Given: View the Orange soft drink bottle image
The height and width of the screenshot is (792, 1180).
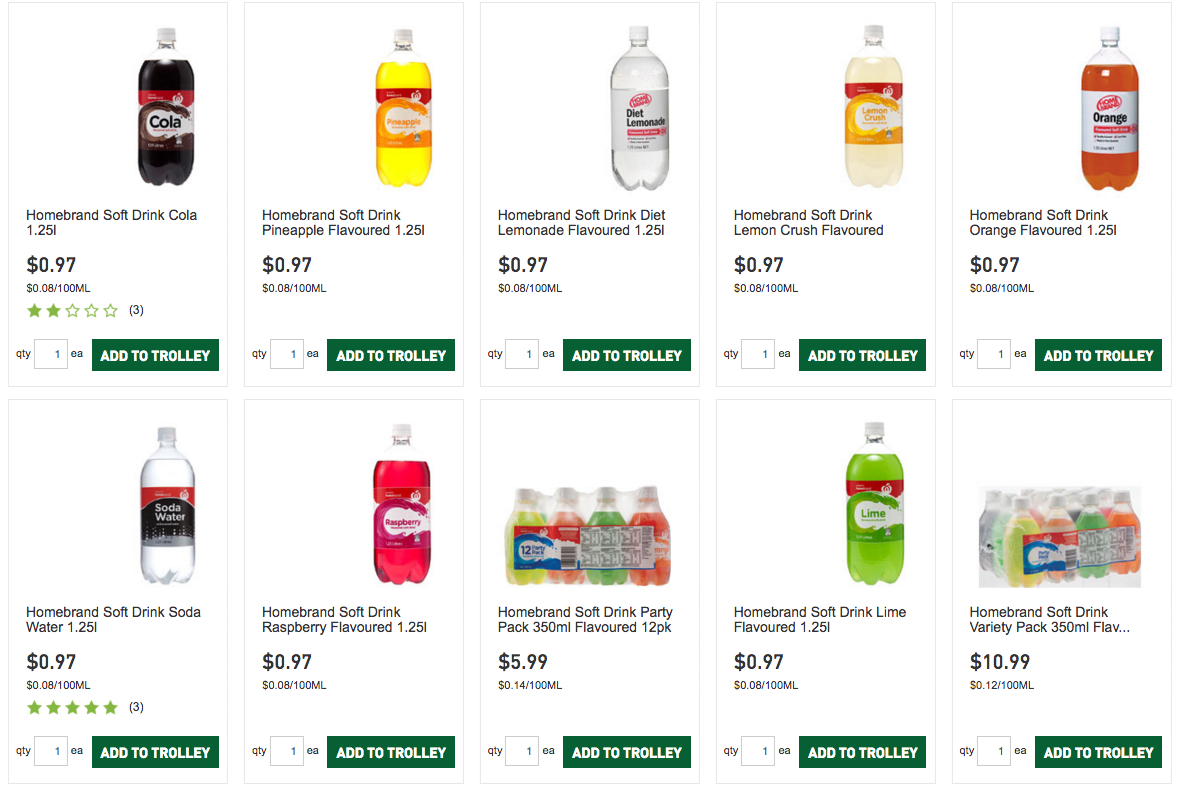Looking at the screenshot, I should [x=1110, y=108].
